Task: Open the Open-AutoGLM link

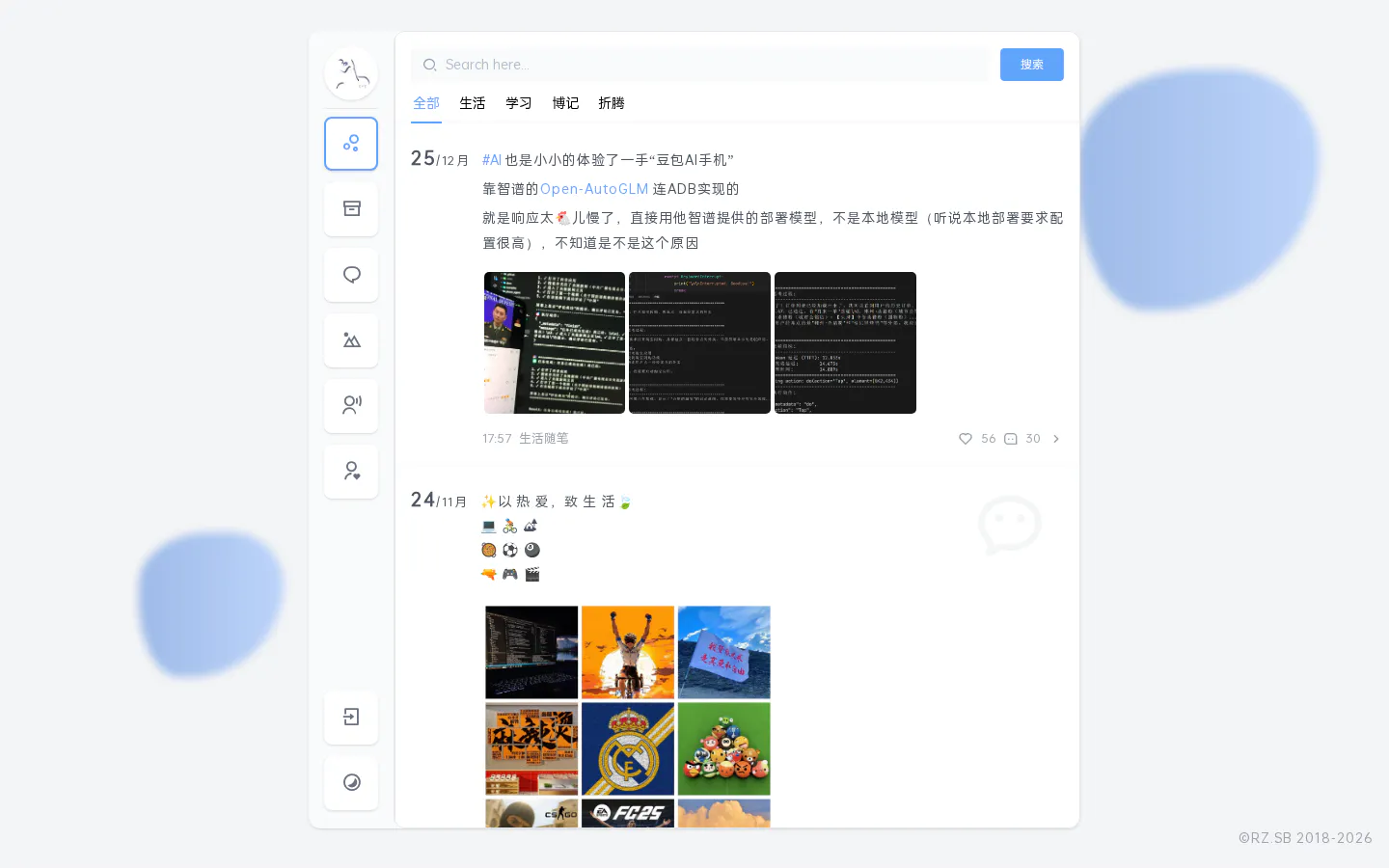Action: tap(594, 189)
